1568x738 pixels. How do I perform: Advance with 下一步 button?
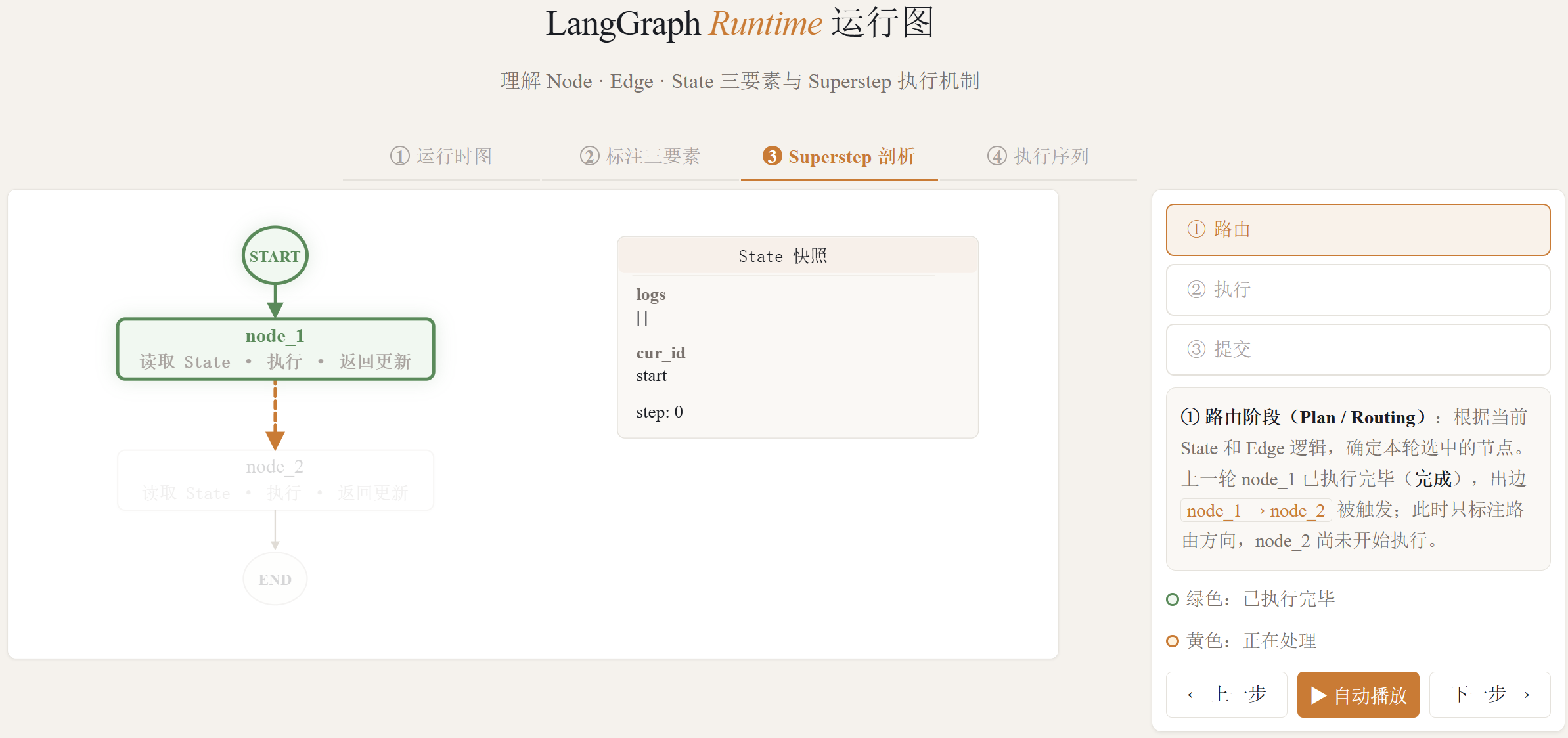[1490, 695]
